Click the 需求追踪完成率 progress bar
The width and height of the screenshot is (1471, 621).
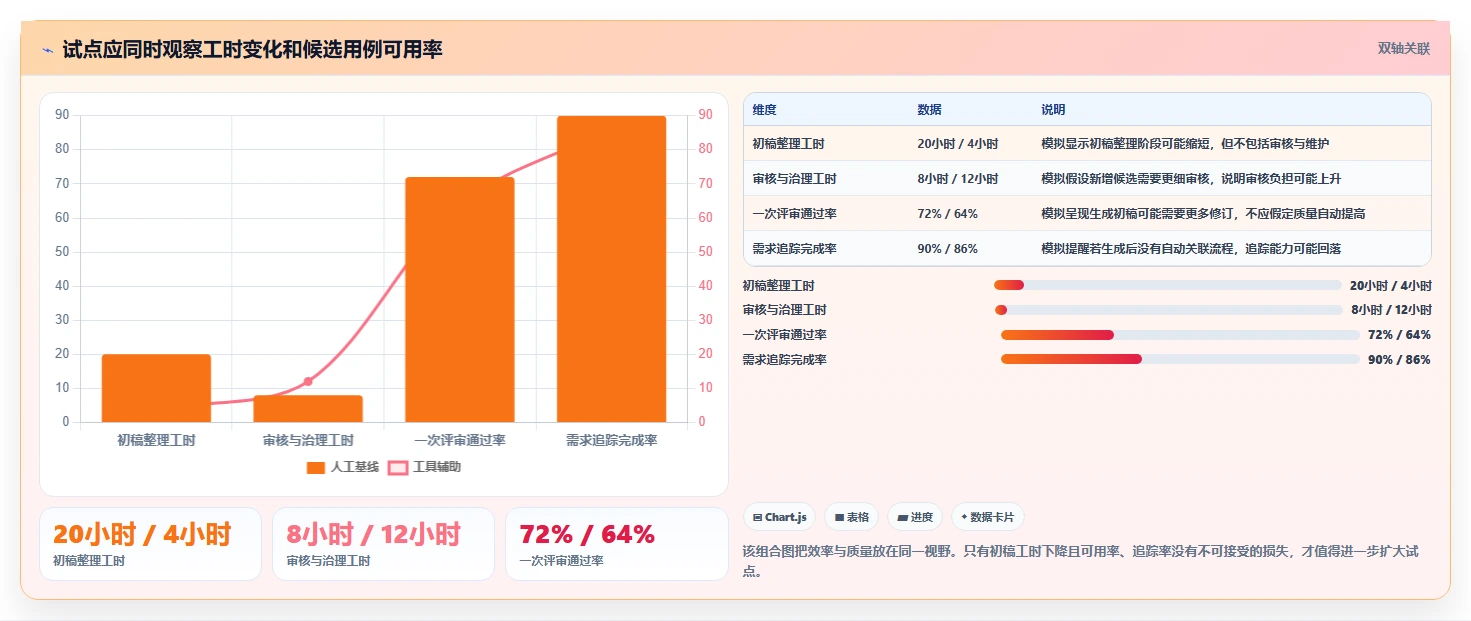pyautogui.click(x=1180, y=359)
